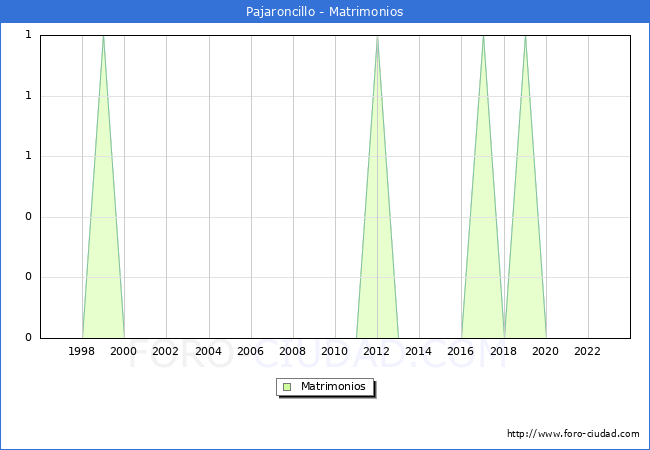Select the green legend color swatch
Screen dimensions: 650x450
tap(287, 386)
